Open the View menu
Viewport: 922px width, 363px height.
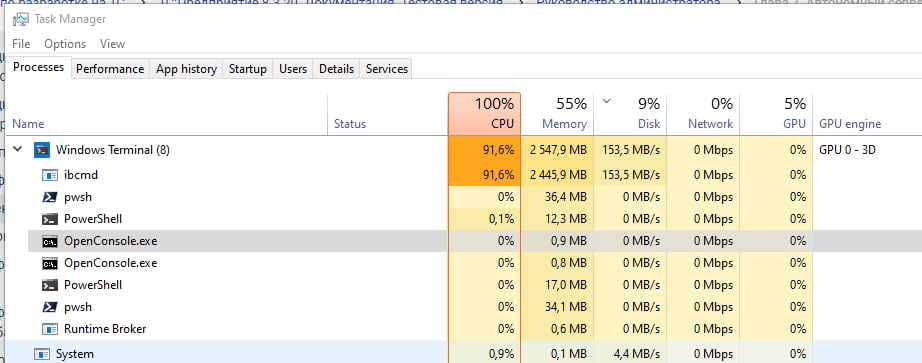click(x=112, y=44)
